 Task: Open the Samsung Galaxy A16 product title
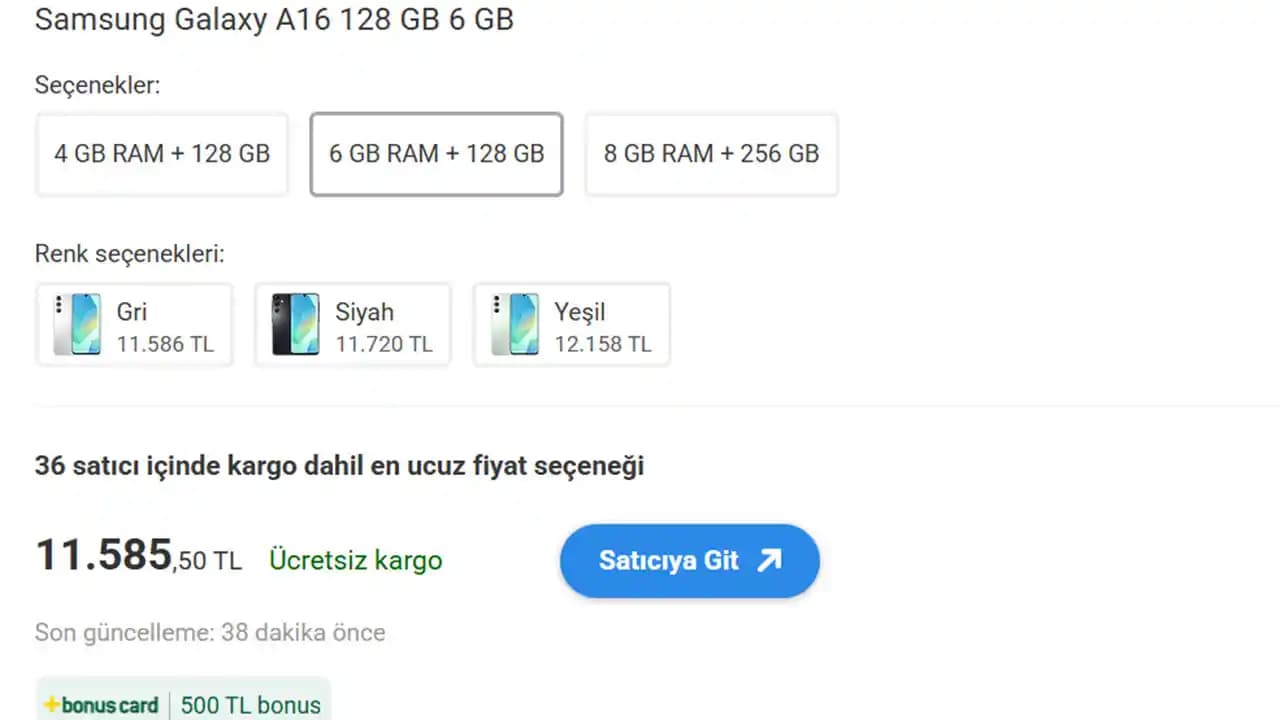274,19
